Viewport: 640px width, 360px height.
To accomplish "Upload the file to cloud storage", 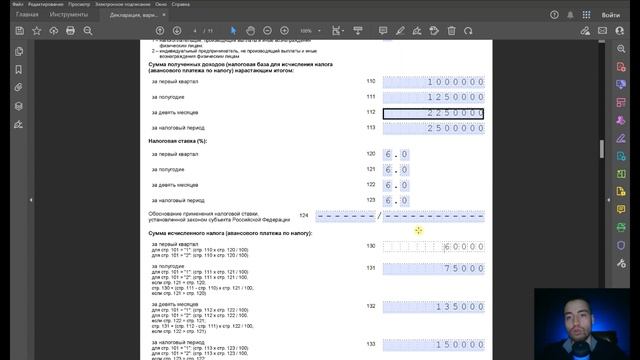I will tap(54, 31).
